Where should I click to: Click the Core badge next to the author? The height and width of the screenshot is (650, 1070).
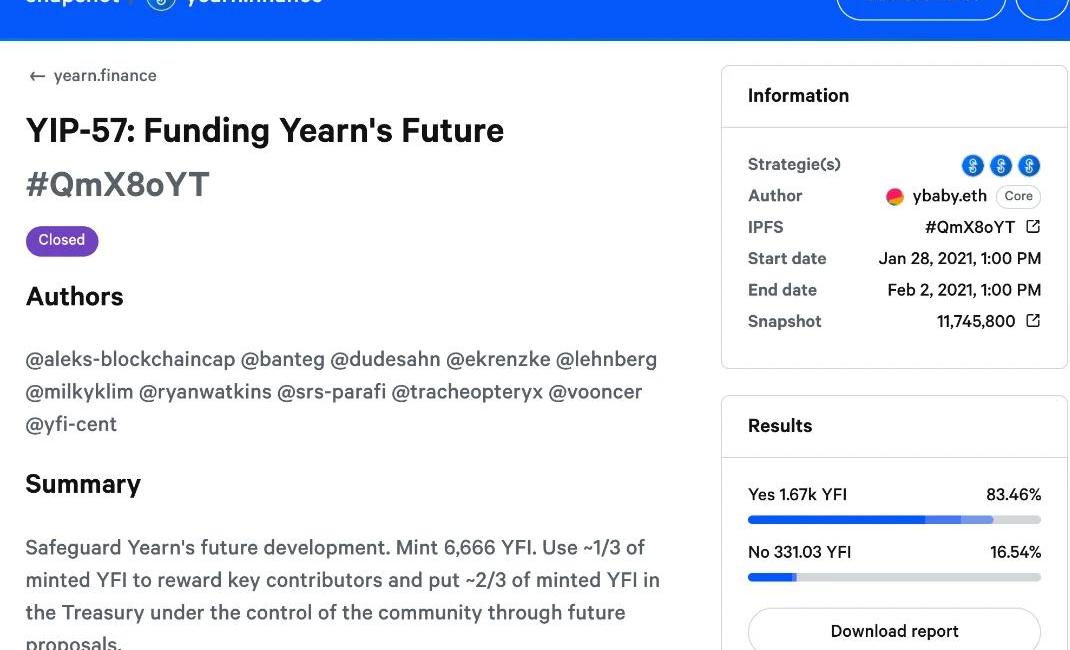click(x=1018, y=196)
